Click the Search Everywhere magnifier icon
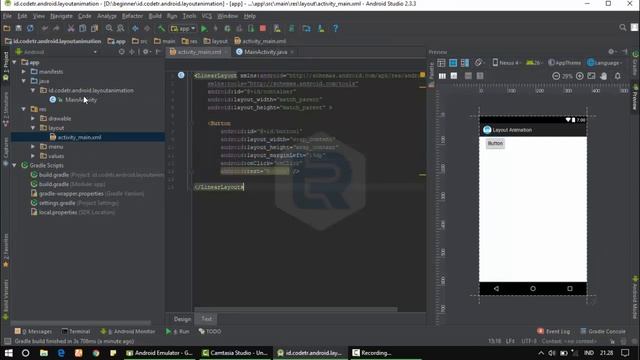 click(622, 27)
